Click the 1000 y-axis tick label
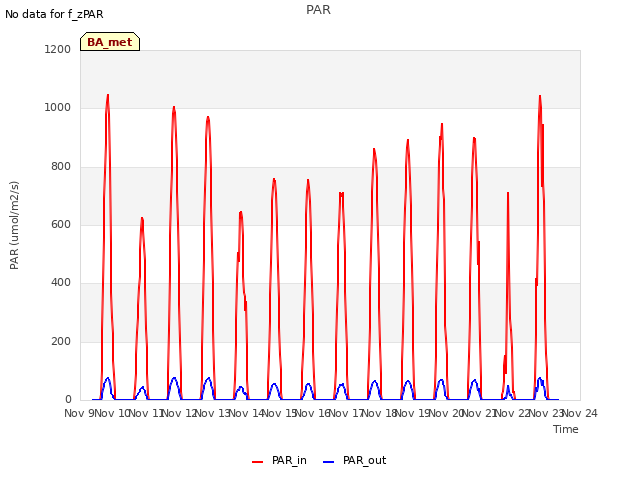This screenshot has height=480, width=640. tap(58, 107)
